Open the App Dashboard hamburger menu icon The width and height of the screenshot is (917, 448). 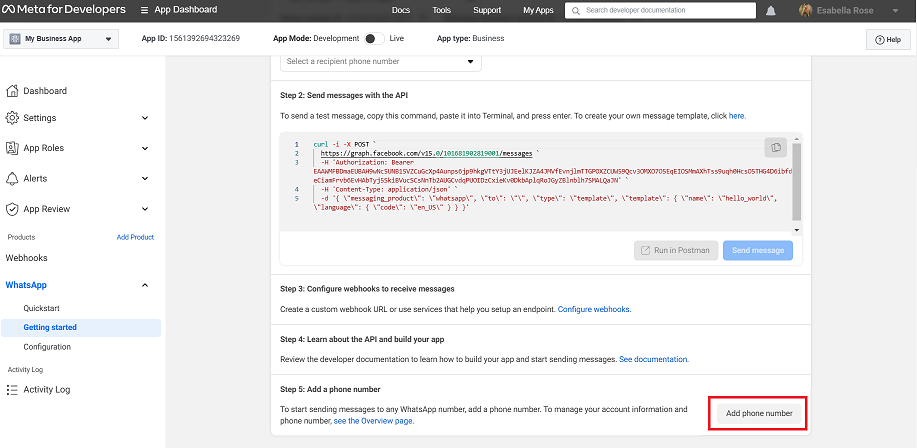pos(144,10)
